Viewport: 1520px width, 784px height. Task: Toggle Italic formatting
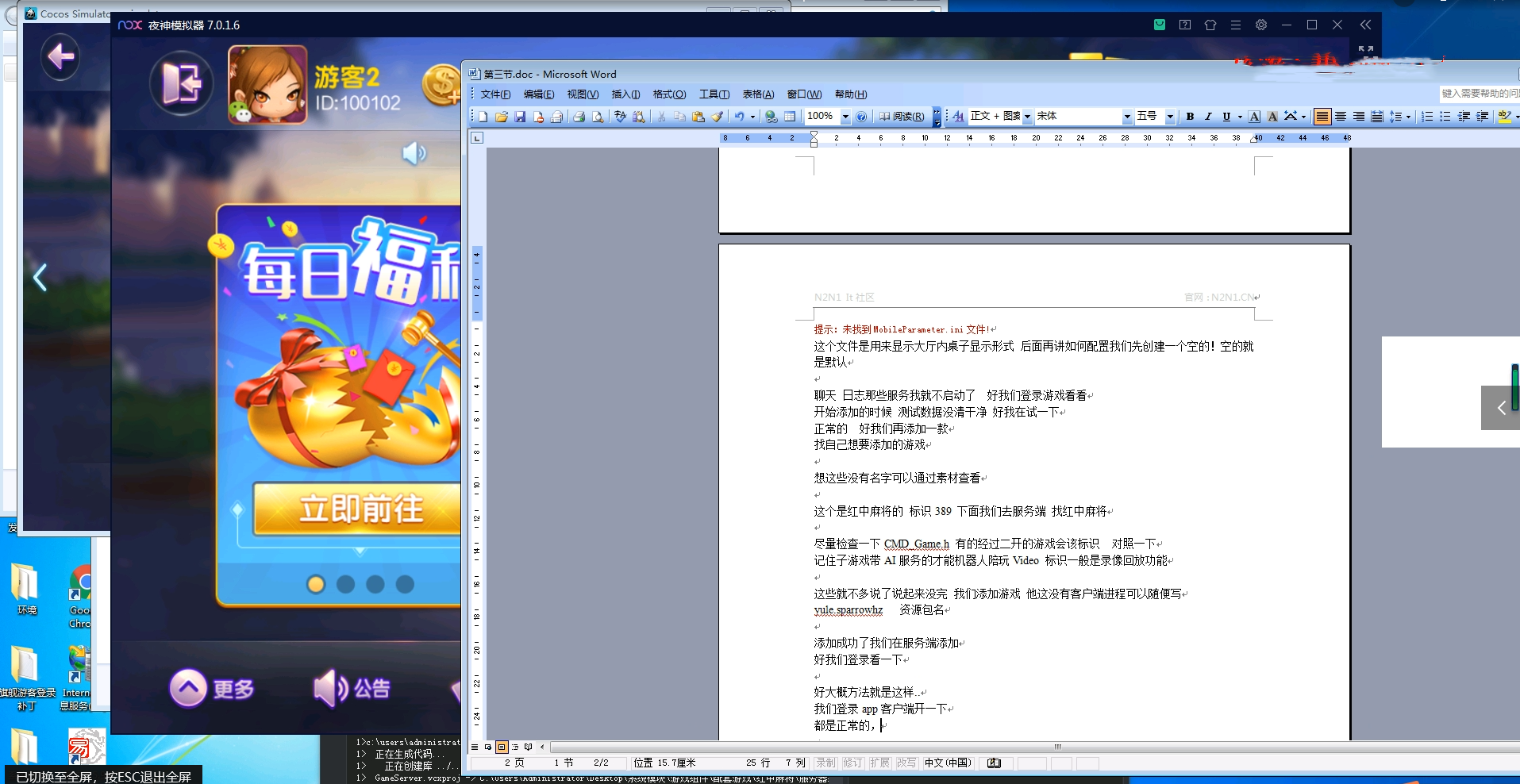coord(1208,117)
